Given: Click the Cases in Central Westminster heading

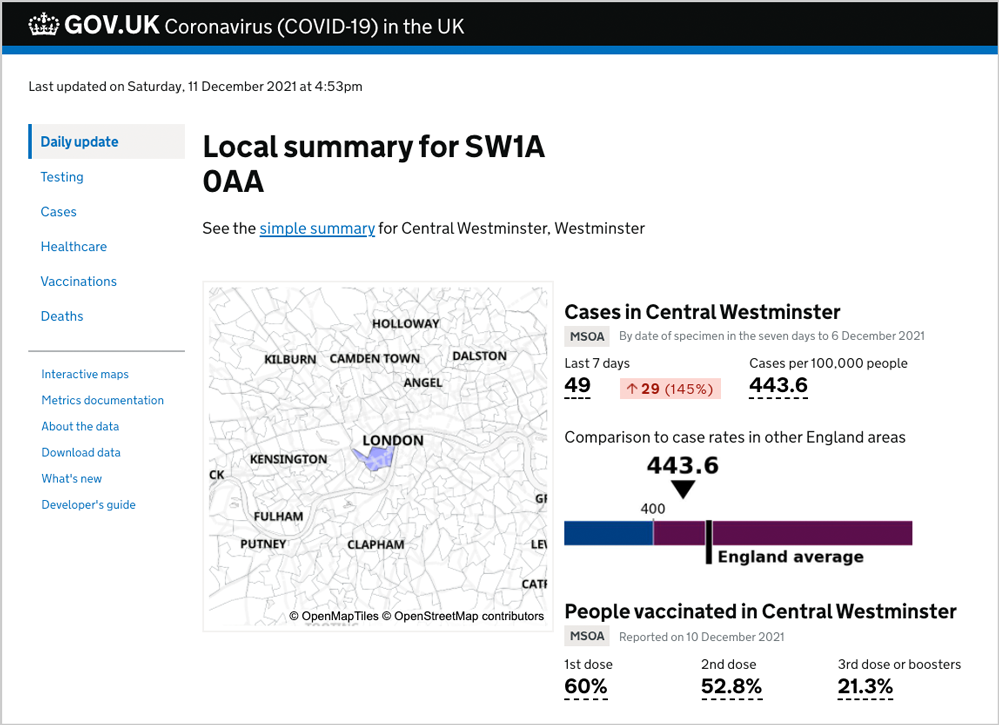Looking at the screenshot, I should (x=702, y=312).
